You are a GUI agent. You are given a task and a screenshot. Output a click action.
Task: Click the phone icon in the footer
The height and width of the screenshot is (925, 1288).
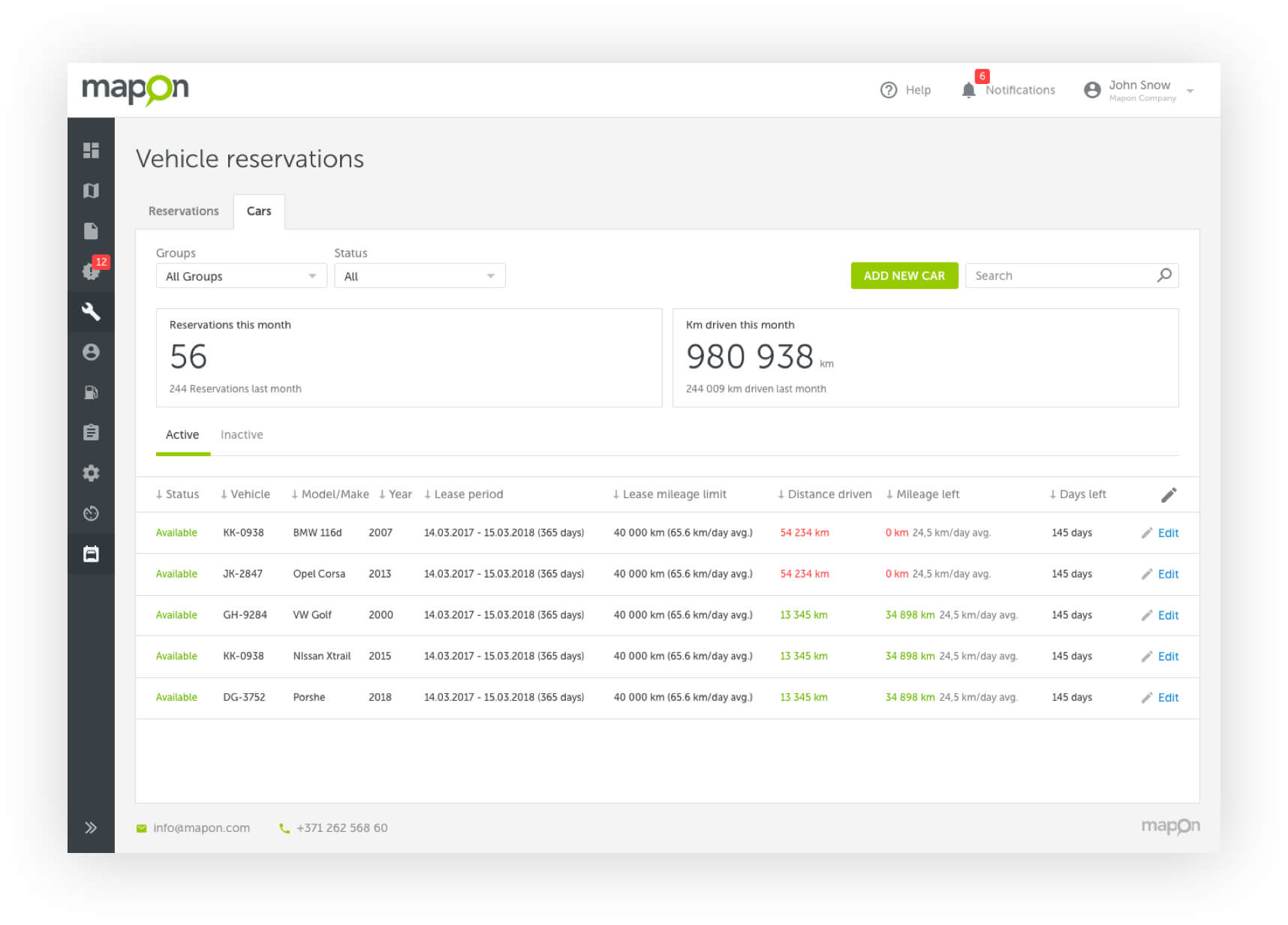click(x=284, y=828)
